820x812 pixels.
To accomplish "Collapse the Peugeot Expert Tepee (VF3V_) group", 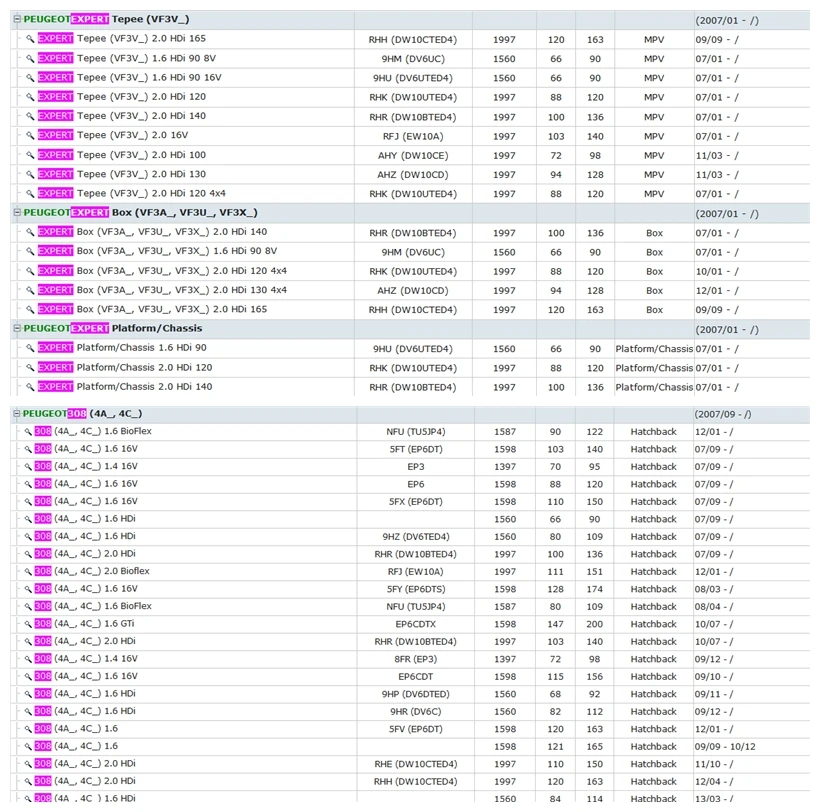I will [17, 19].
